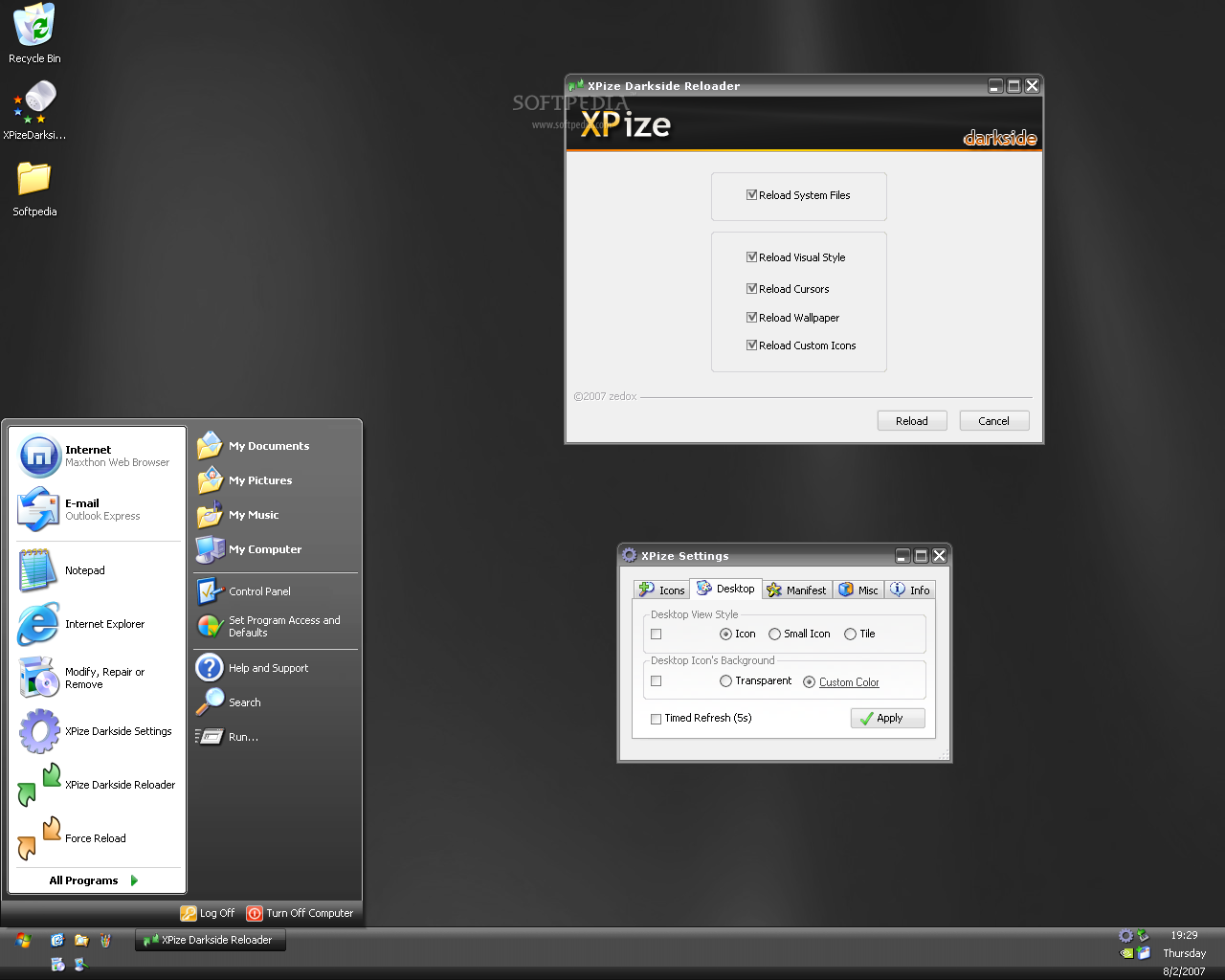
Task: Run Force Reload from the Start menu
Action: pyautogui.click(x=97, y=838)
